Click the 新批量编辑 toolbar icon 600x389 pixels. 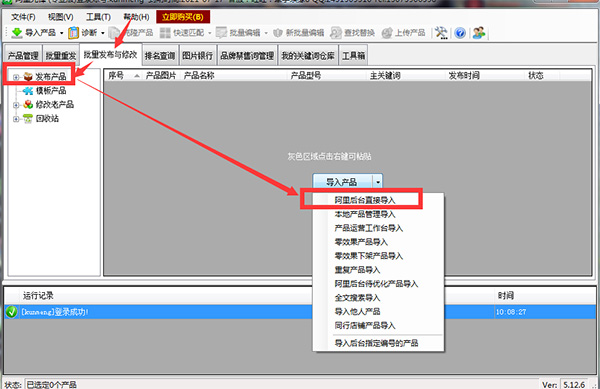coord(278,33)
